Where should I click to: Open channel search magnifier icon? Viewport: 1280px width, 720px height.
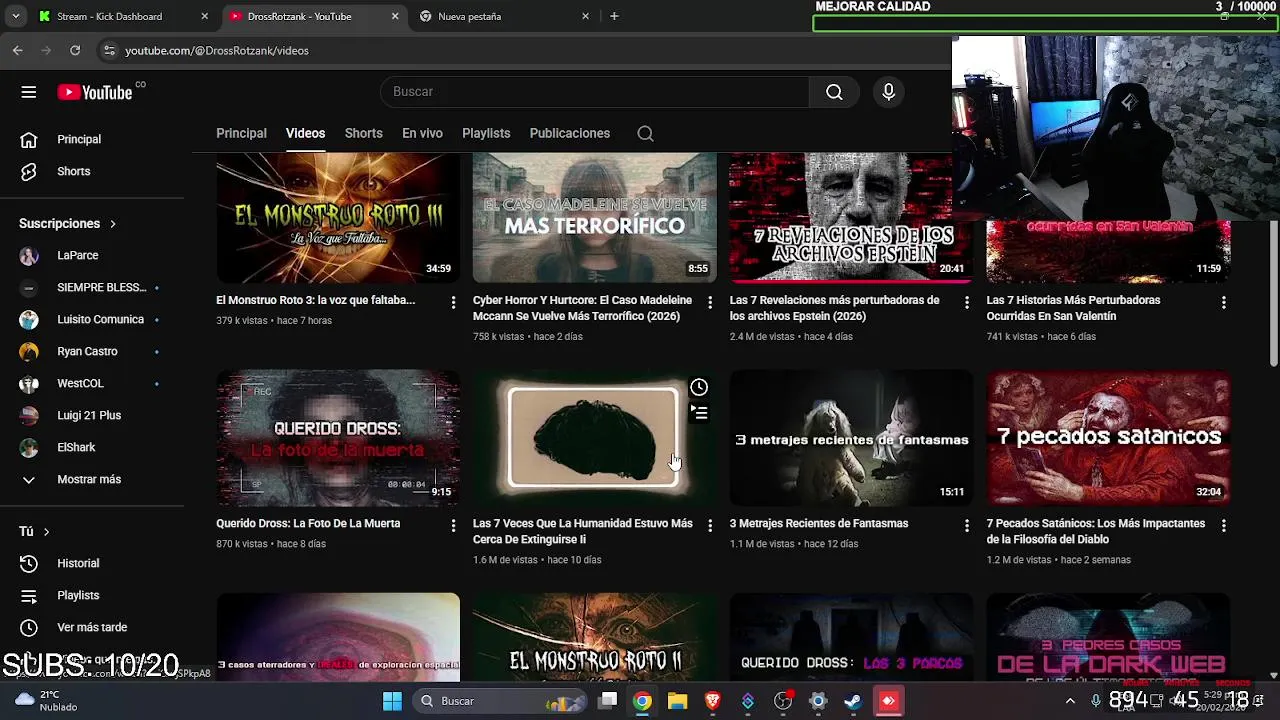tap(645, 134)
